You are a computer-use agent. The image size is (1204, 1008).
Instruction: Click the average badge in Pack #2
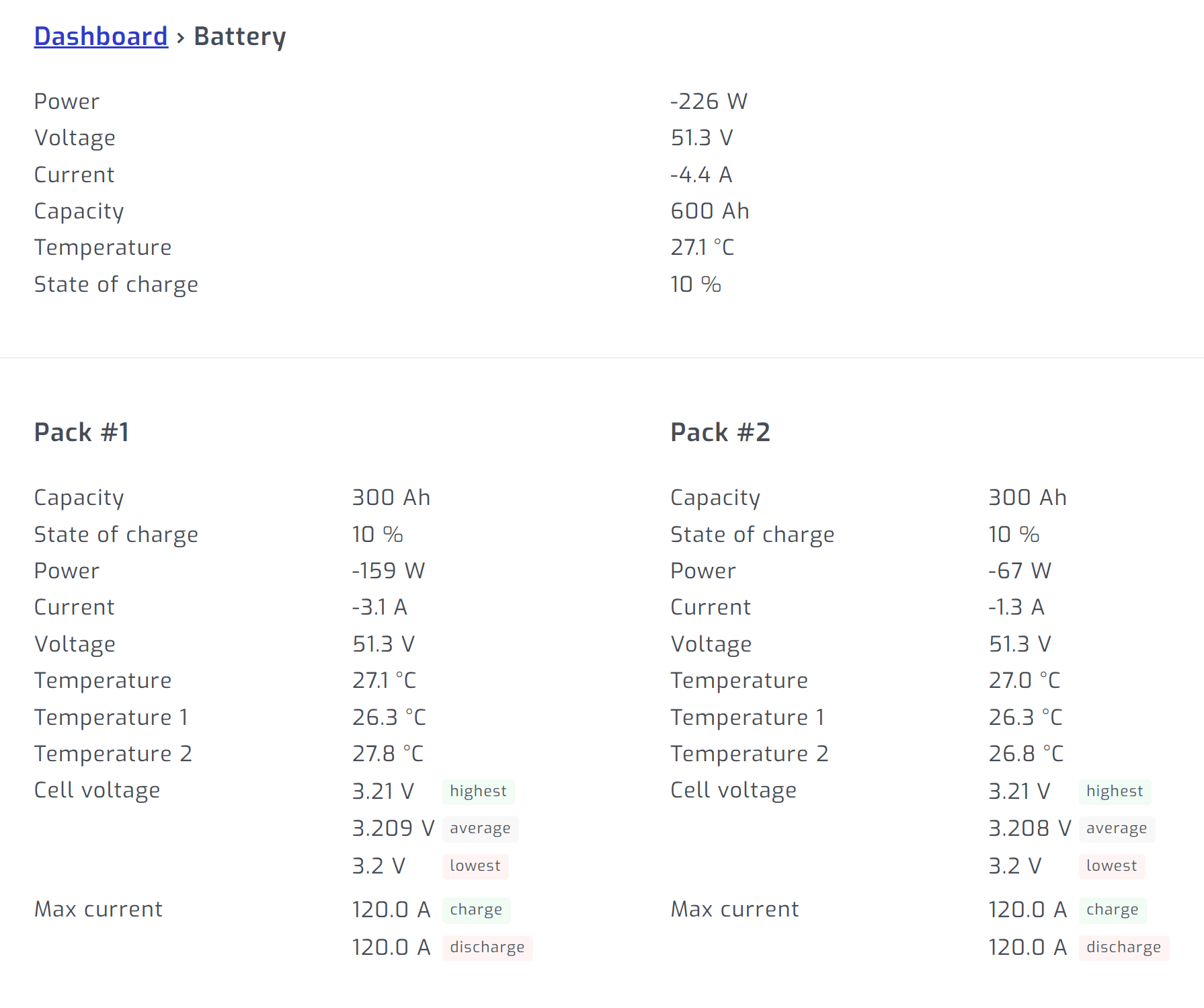pos(1117,828)
